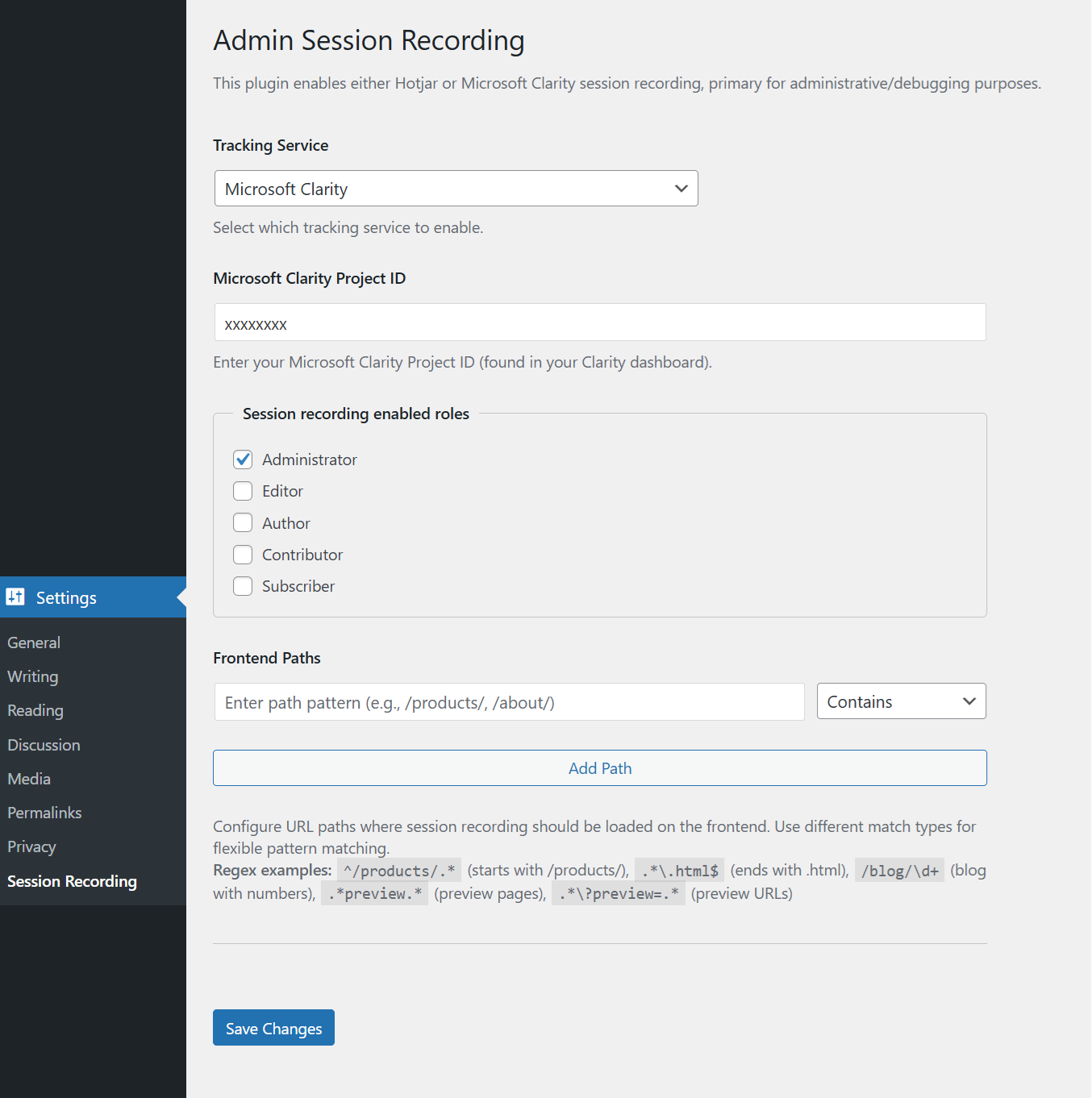Focus the Microsoft Clarity Project ID field
Screen dimensions: 1092x1098
(x=599, y=322)
